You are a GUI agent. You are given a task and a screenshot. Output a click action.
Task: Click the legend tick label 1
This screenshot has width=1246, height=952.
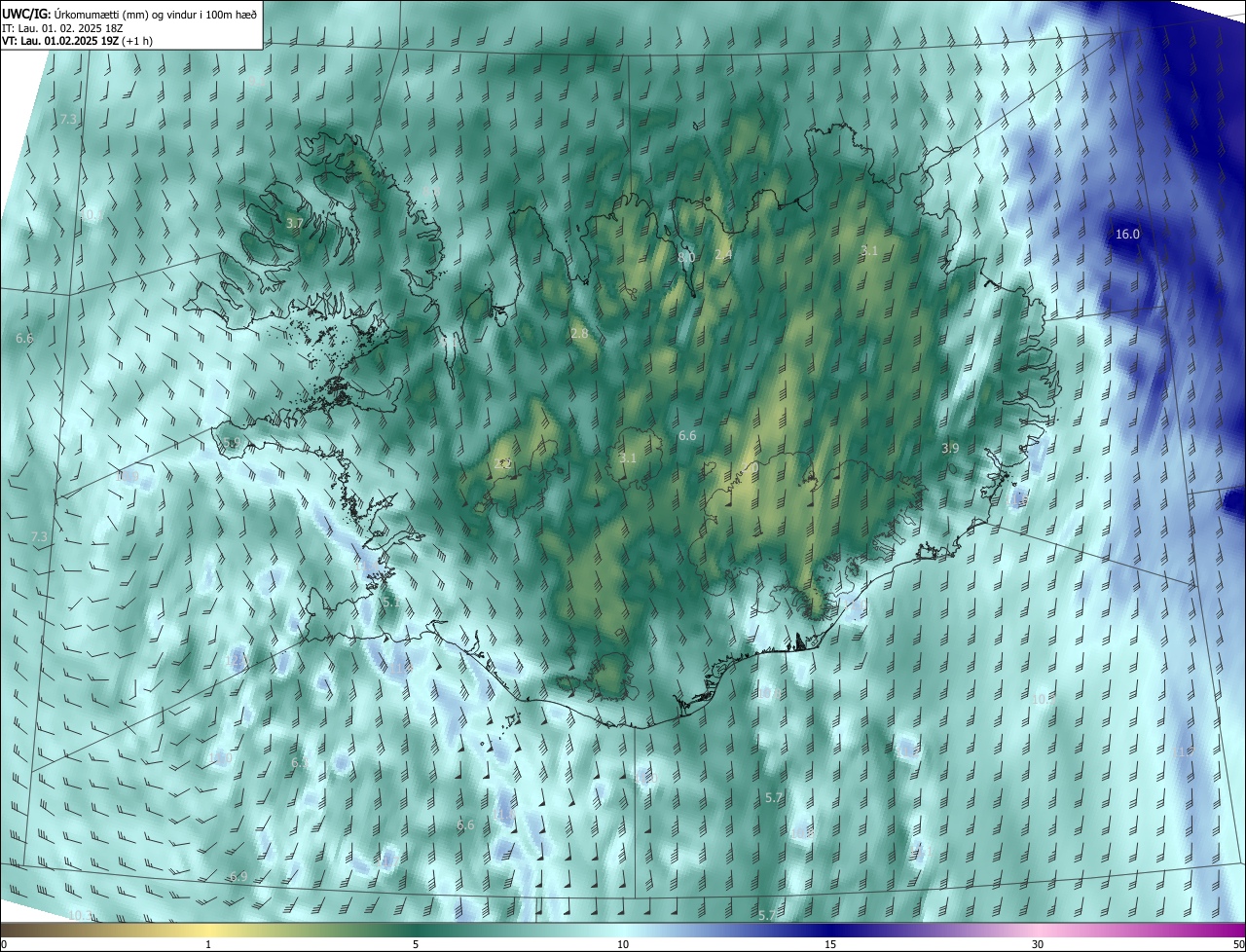208,945
